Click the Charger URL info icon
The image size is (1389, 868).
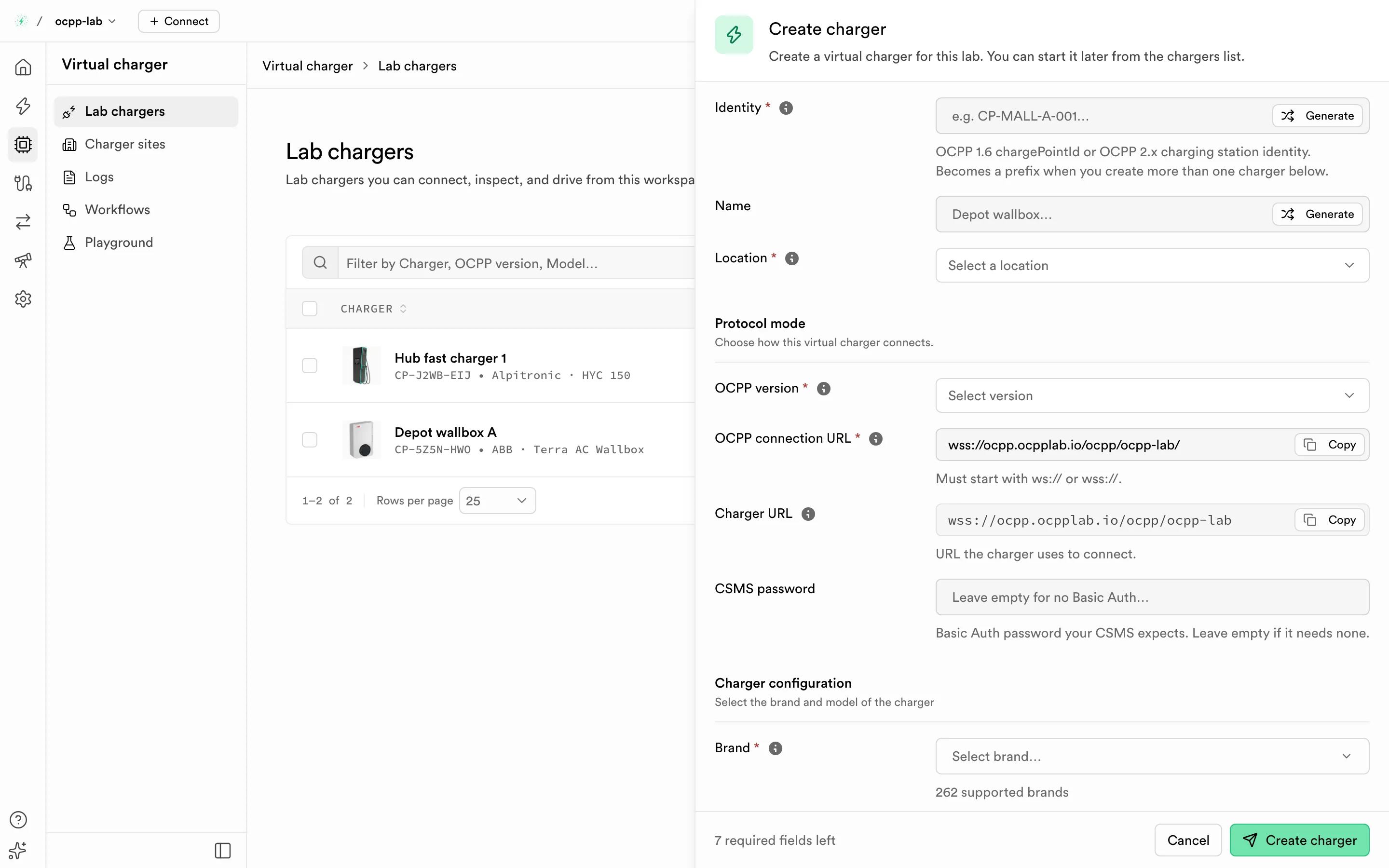808,514
